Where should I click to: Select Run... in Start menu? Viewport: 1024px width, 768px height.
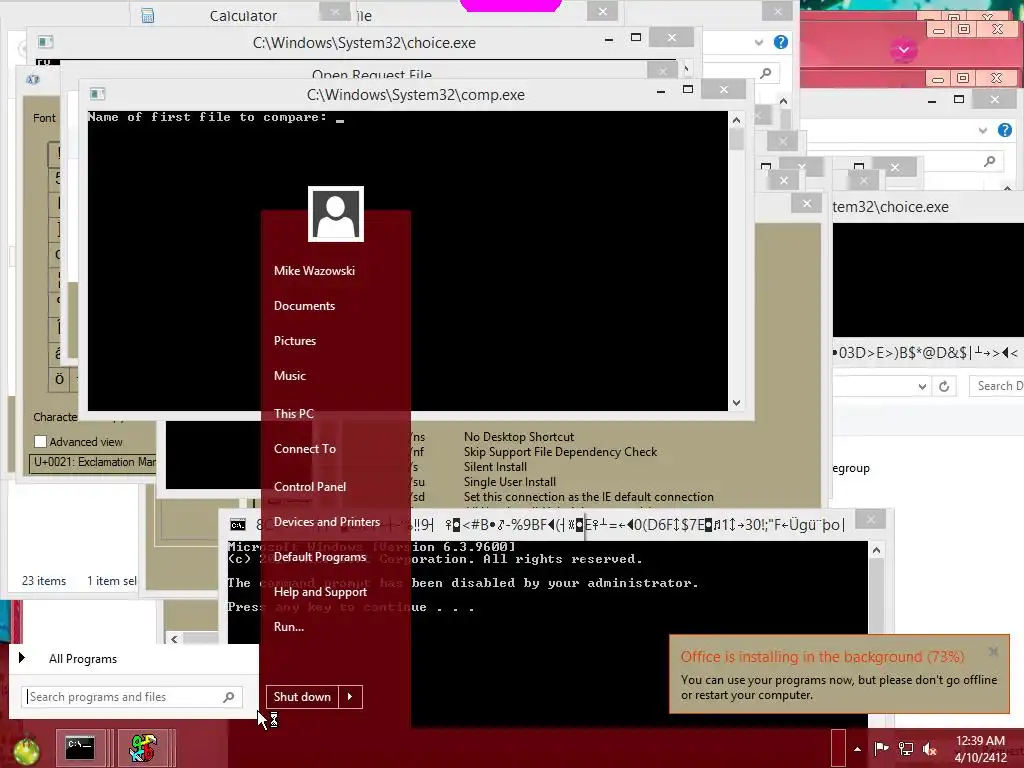(x=289, y=627)
